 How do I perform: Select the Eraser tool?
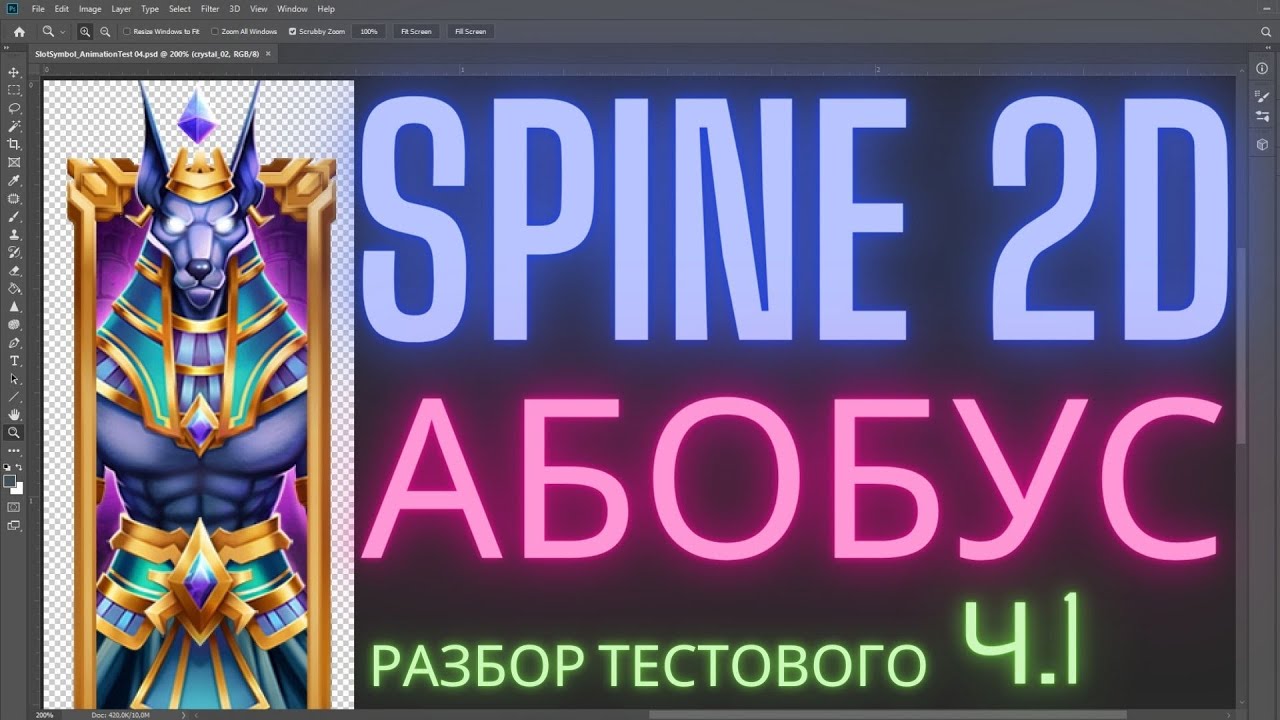(x=14, y=270)
